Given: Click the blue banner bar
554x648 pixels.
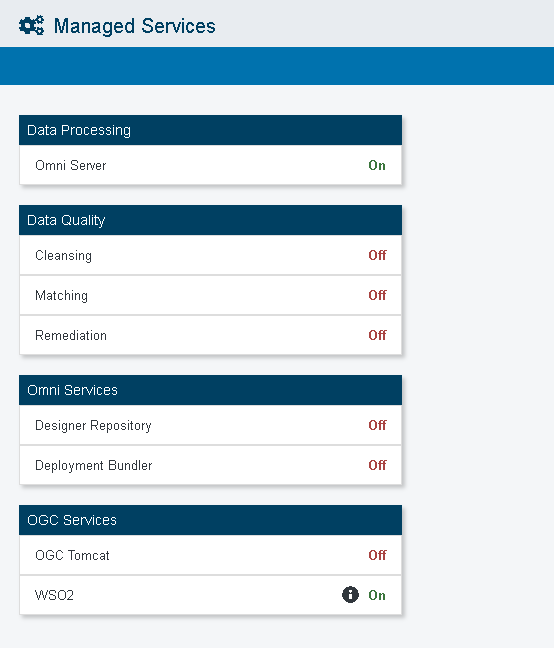Looking at the screenshot, I should click(277, 66).
